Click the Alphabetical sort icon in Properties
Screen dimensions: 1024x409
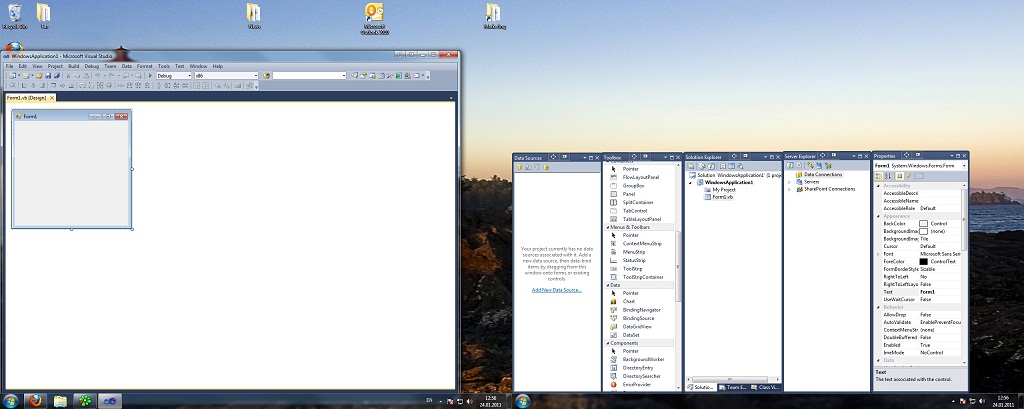point(888,176)
